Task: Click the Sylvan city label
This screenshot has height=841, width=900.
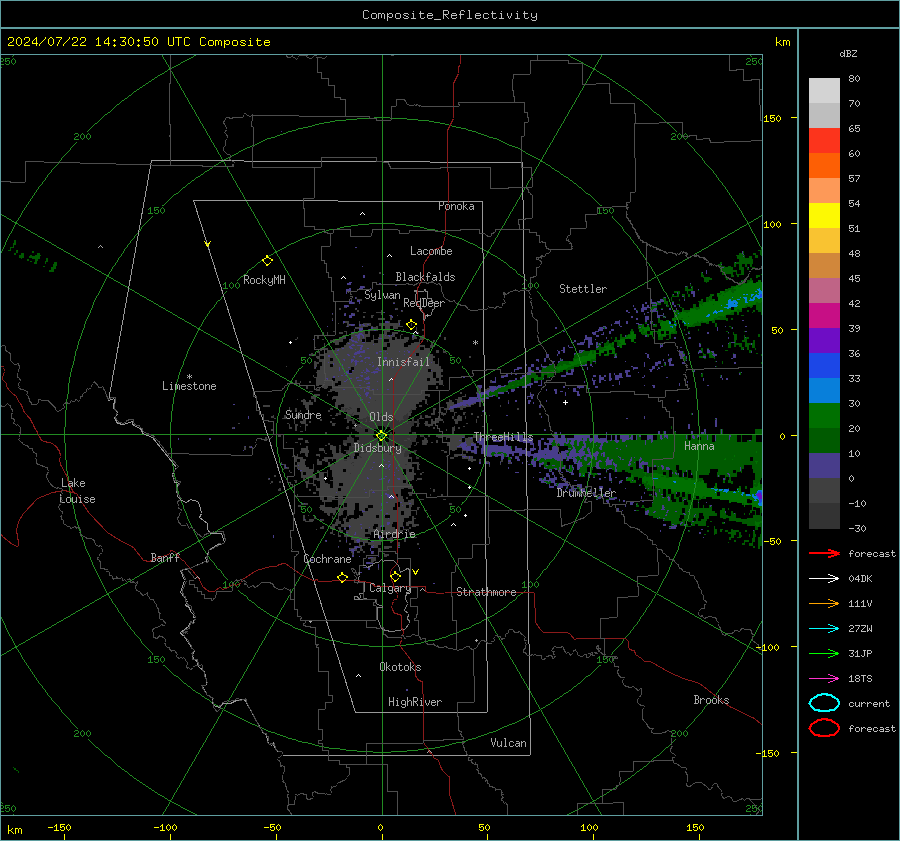Action: (x=382, y=296)
